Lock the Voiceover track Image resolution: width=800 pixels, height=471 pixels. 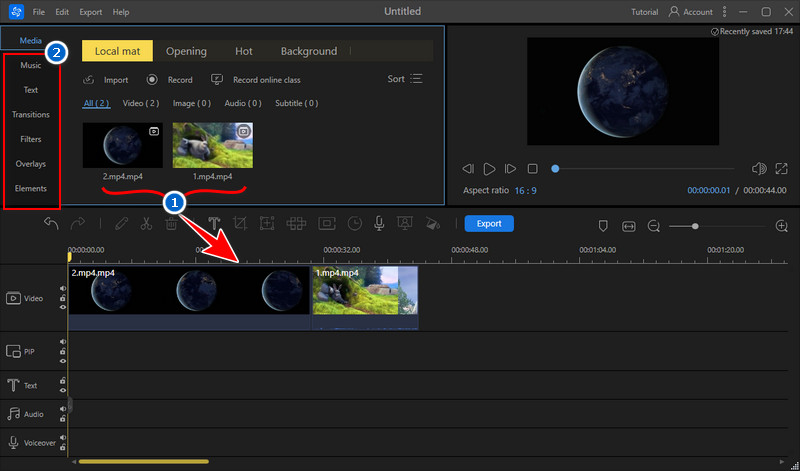click(x=63, y=448)
